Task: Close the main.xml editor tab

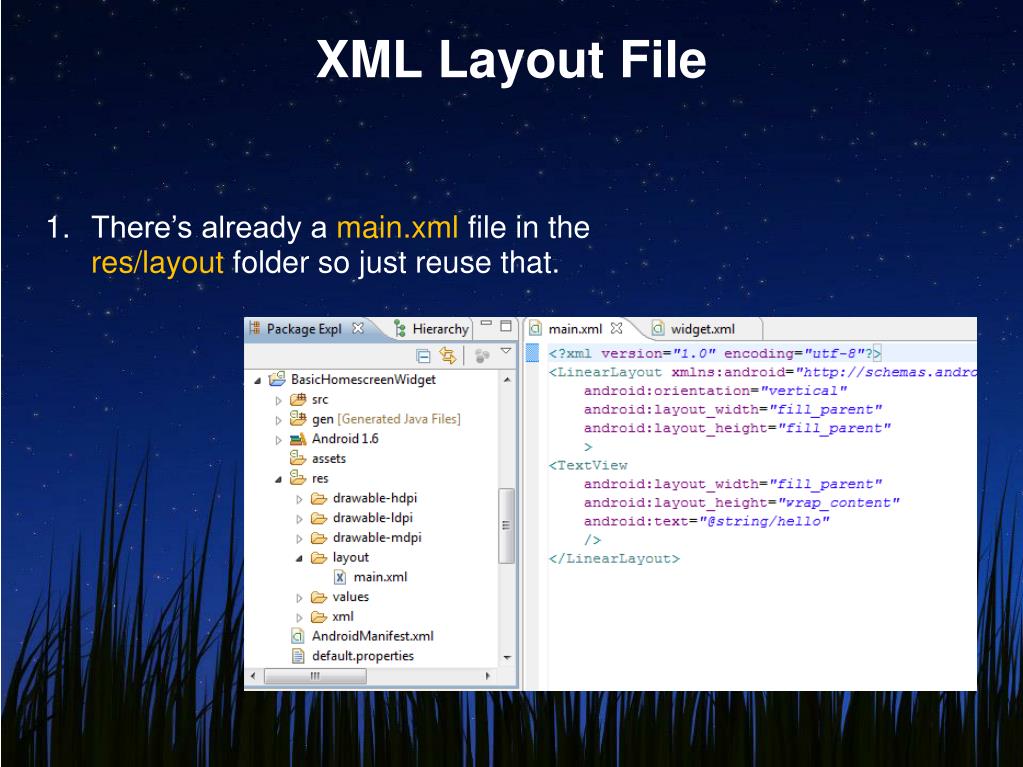Action: (617, 328)
